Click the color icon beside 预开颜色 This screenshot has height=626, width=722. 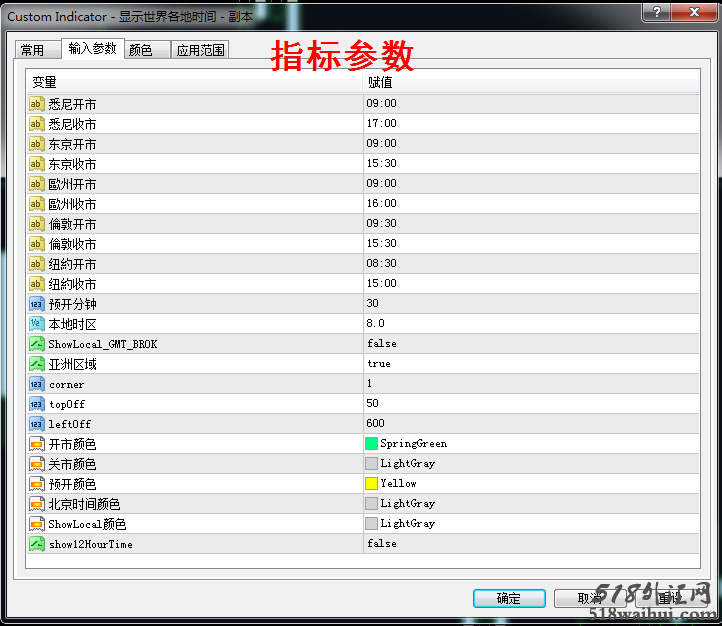point(36,484)
